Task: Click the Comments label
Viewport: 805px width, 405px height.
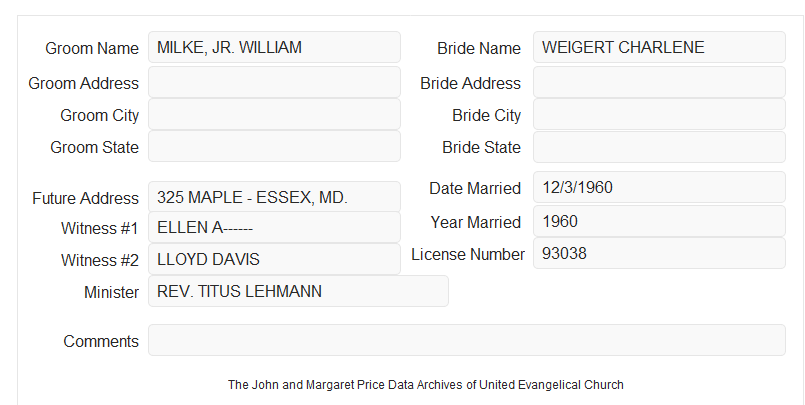Action: click(x=101, y=341)
